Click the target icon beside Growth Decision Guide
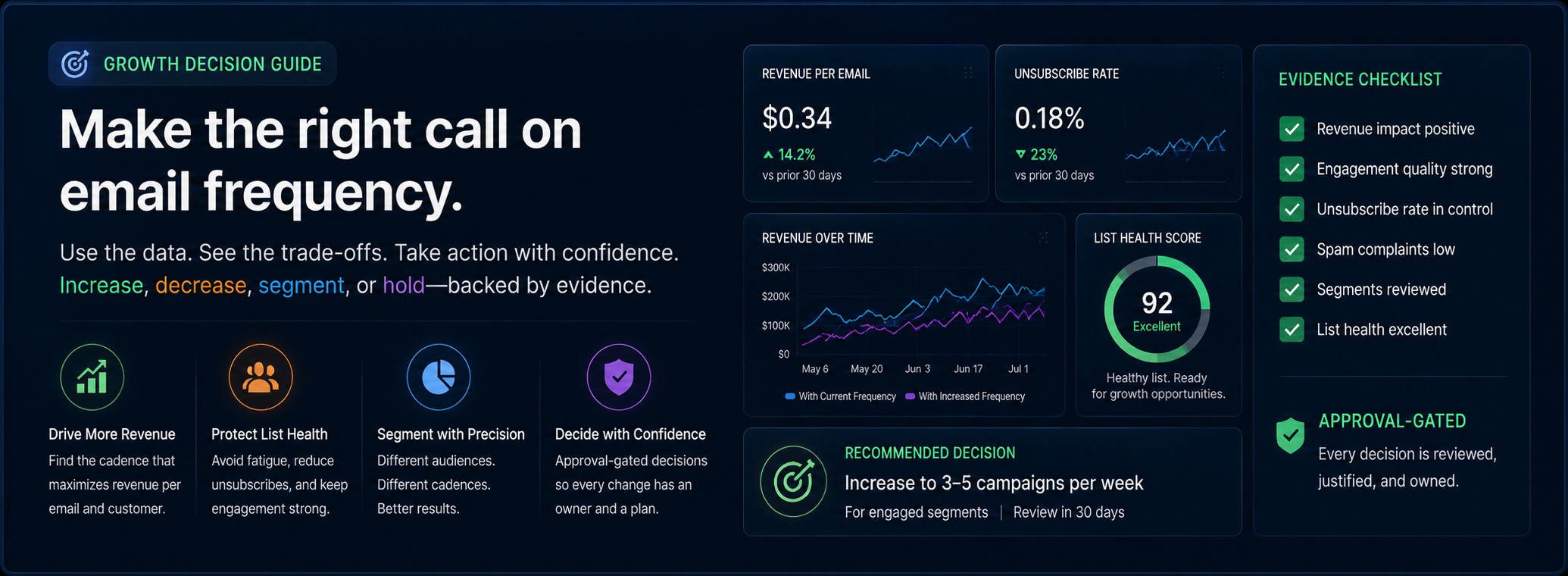 click(74, 64)
